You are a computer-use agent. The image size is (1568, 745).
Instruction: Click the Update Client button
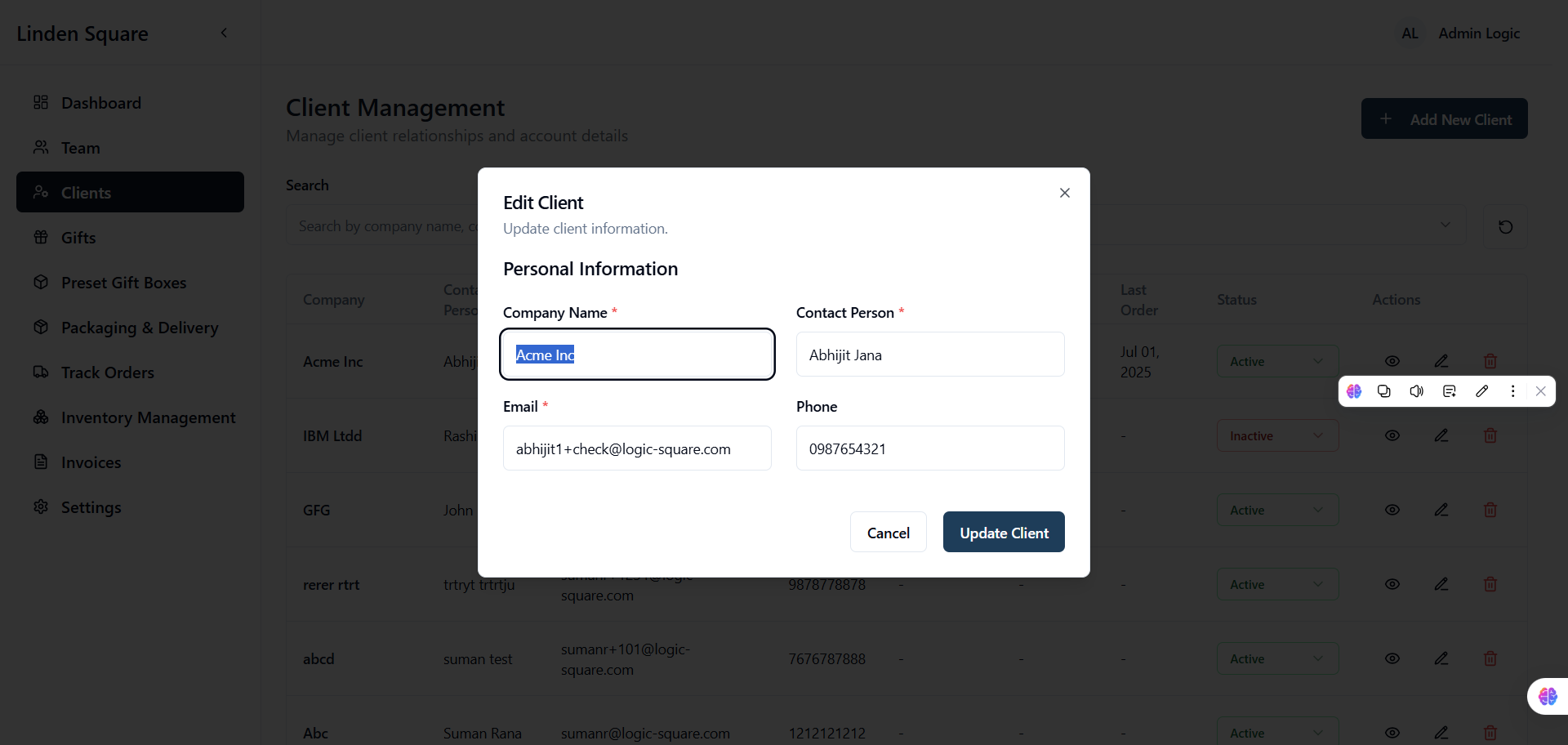pyautogui.click(x=1004, y=532)
